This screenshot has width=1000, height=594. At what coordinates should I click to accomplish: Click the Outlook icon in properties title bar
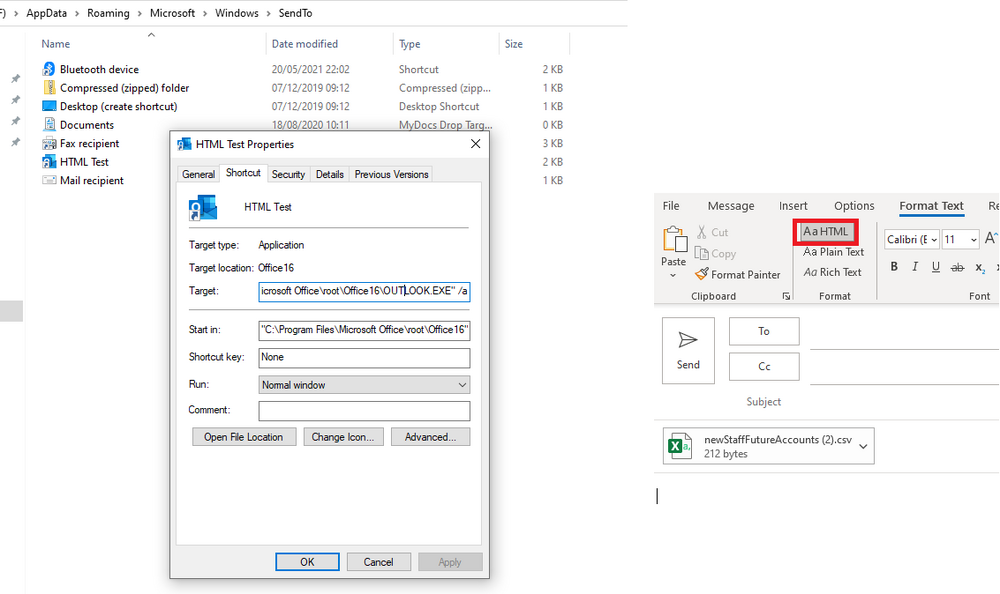(x=184, y=144)
